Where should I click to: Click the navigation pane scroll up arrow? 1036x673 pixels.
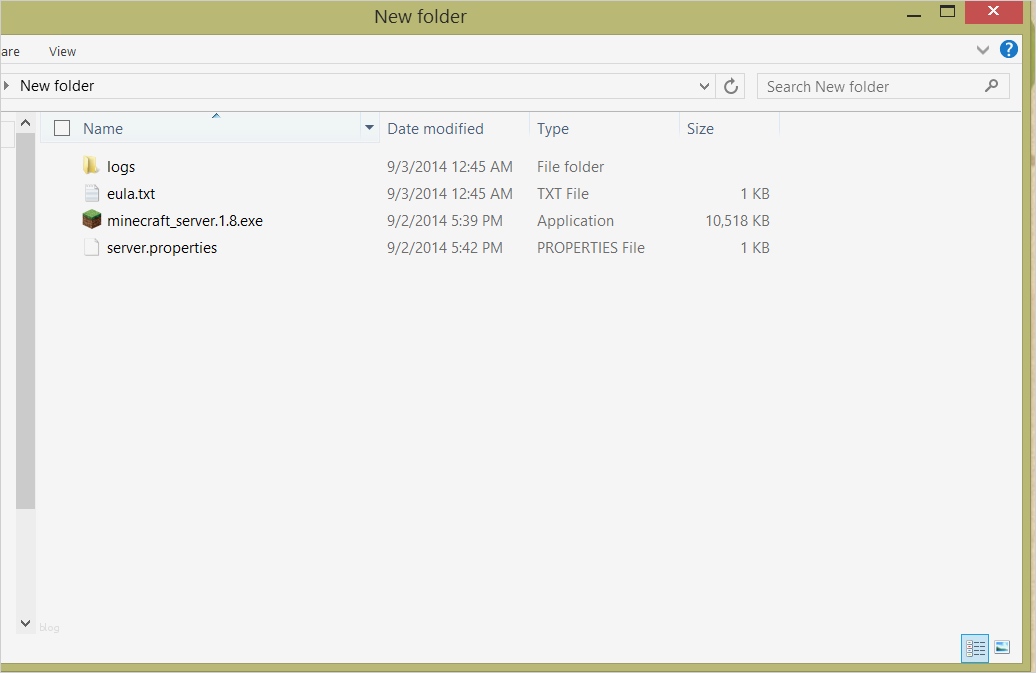(25, 123)
